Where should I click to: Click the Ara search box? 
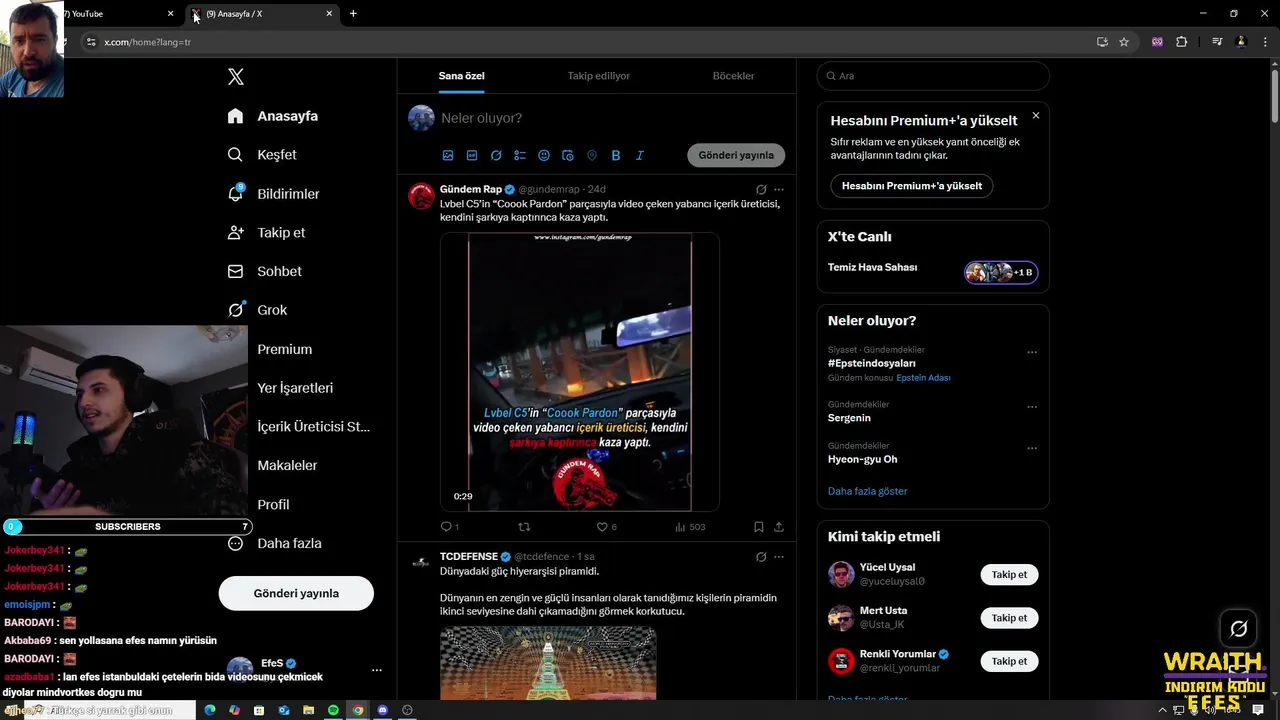(933, 76)
